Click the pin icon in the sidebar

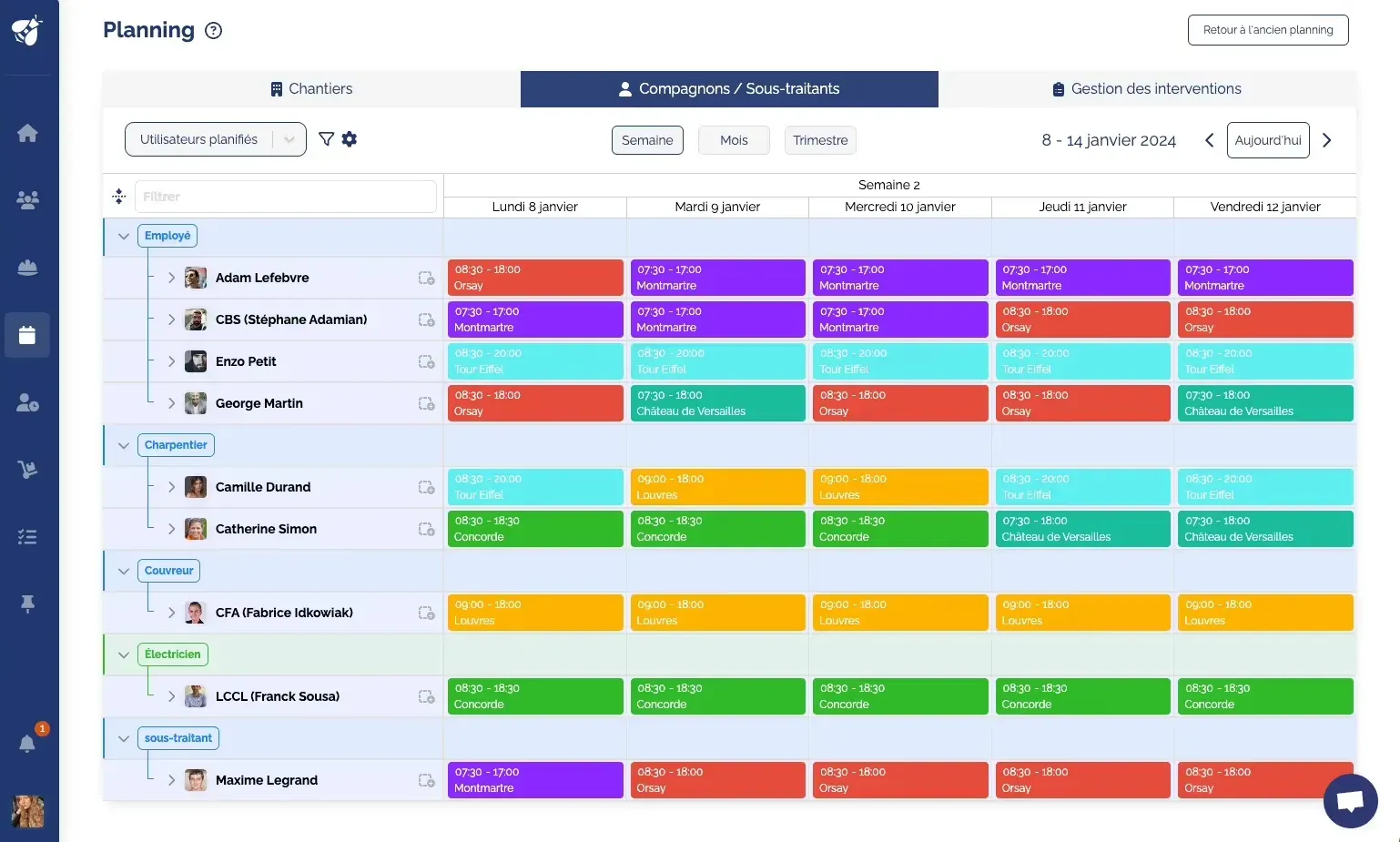tap(27, 604)
